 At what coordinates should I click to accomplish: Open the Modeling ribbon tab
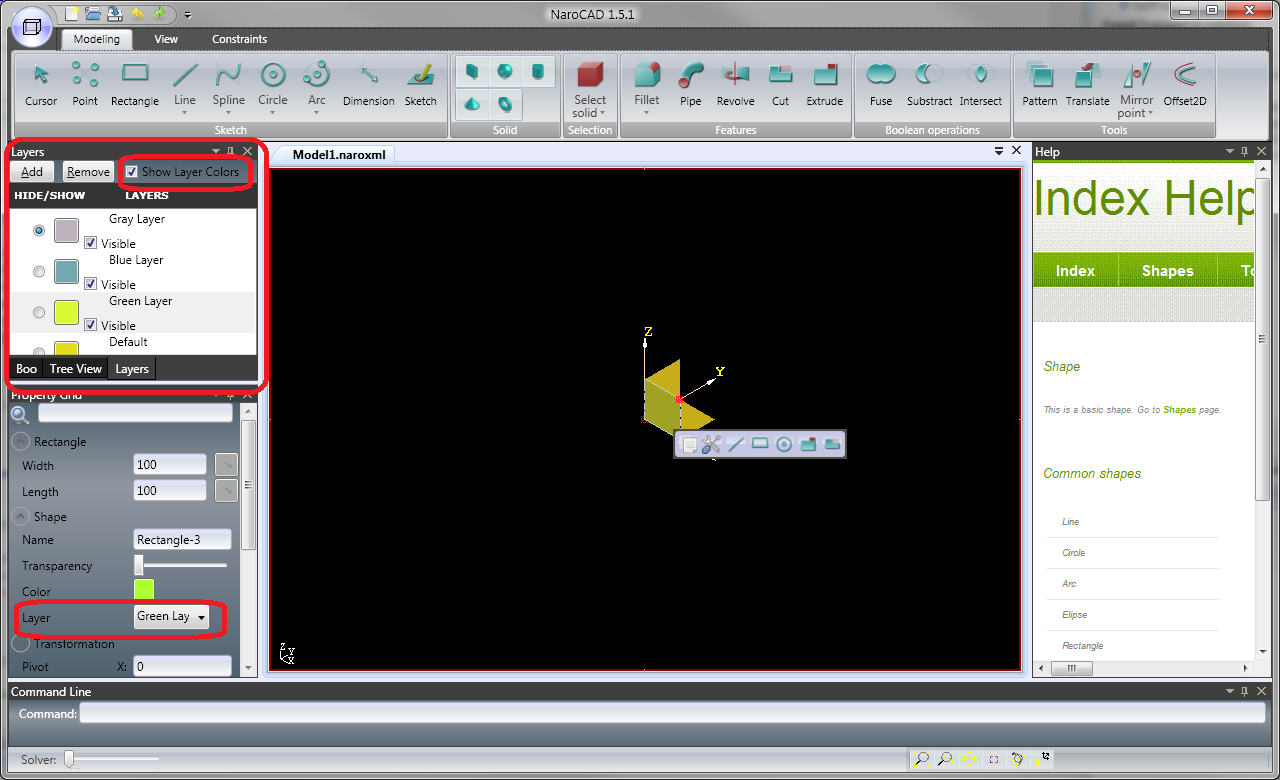96,39
